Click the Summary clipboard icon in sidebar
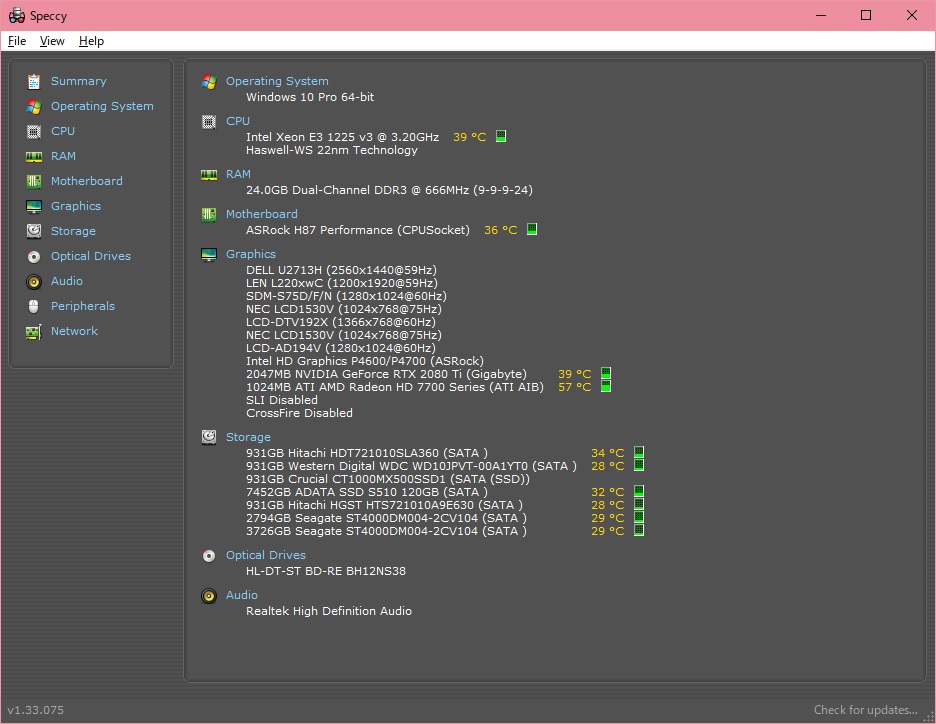 pyautogui.click(x=34, y=81)
